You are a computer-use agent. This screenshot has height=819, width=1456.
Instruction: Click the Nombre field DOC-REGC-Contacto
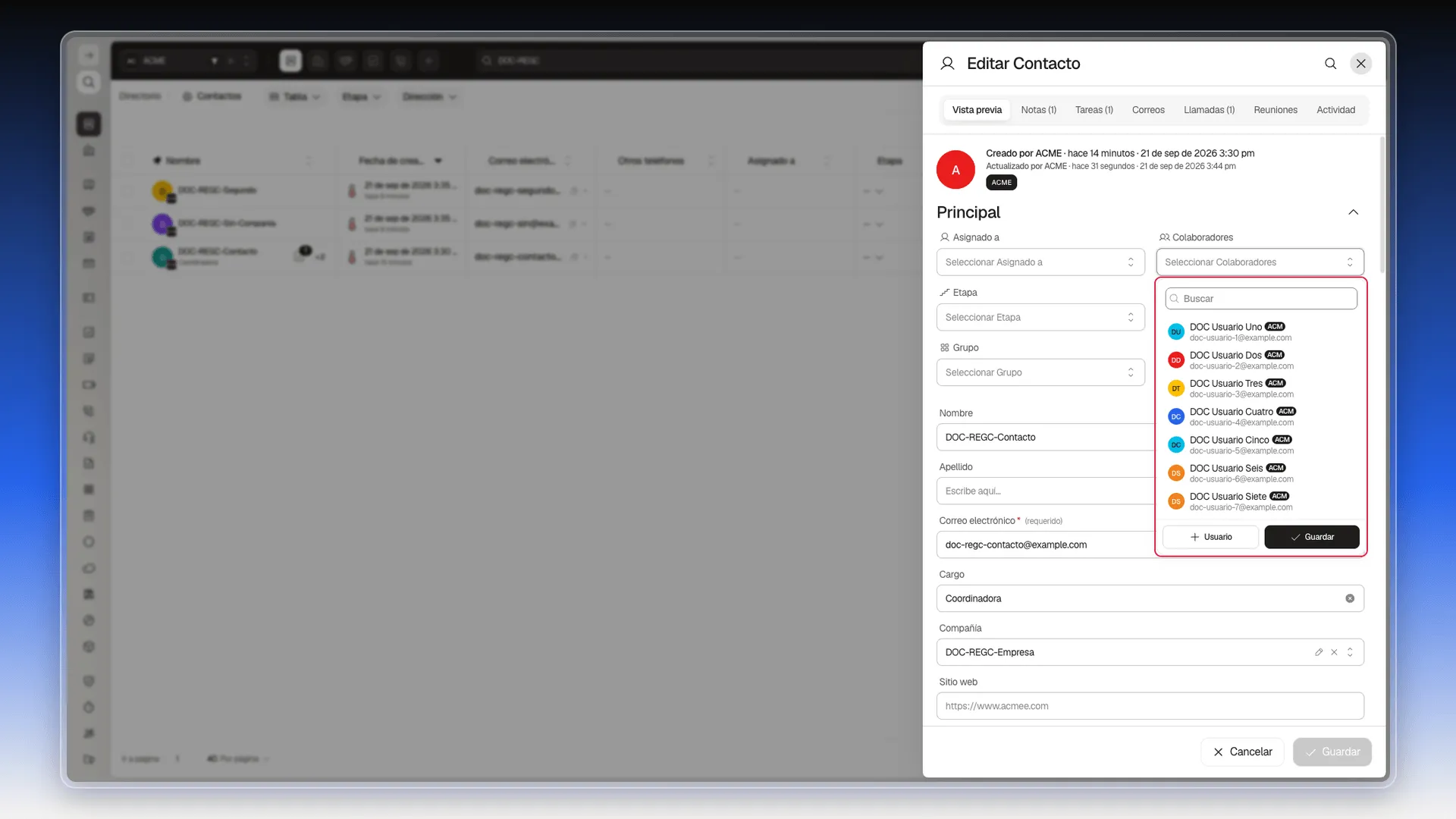coord(1045,438)
